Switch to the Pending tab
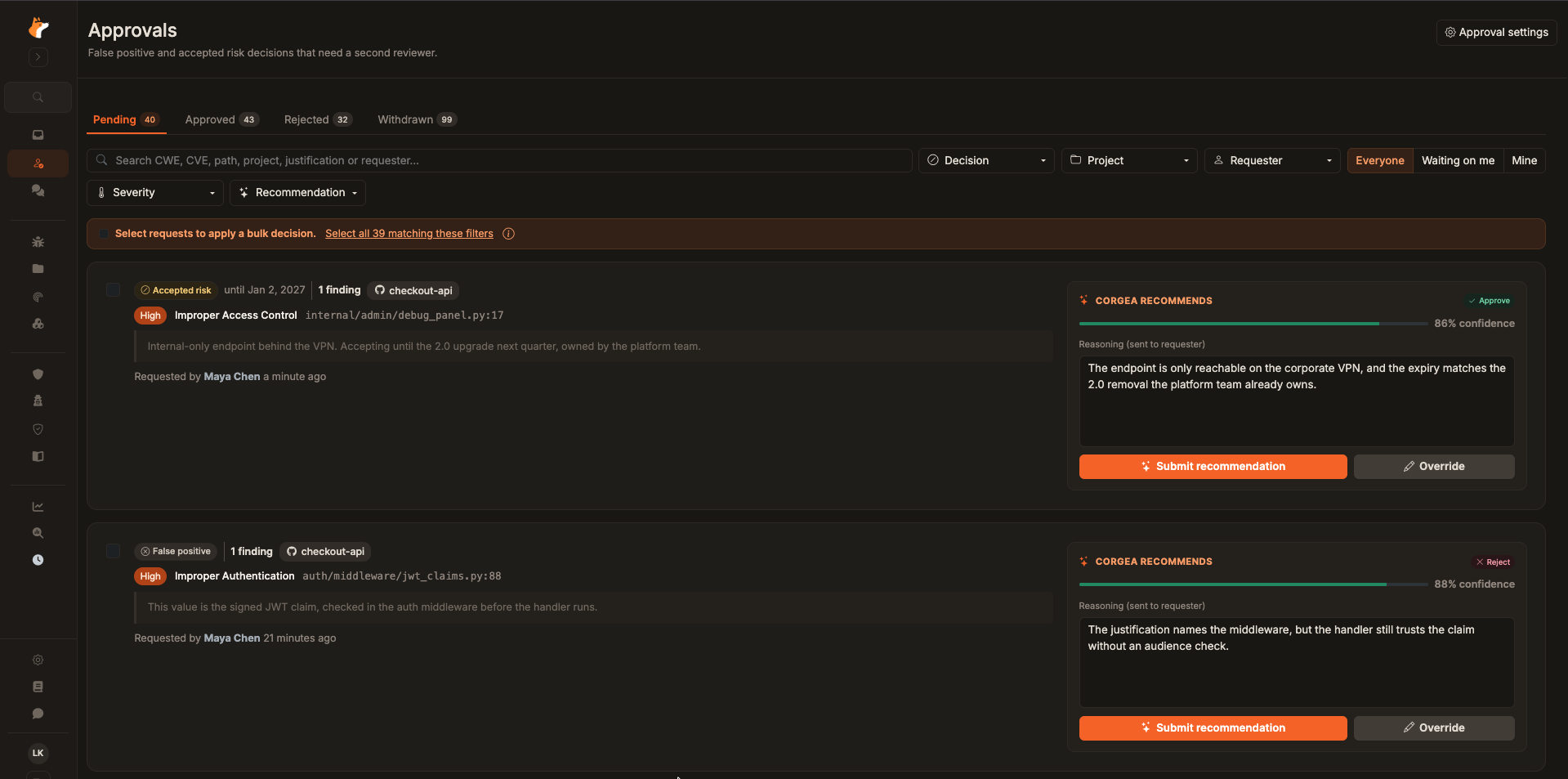Screen dimensions: 1568x779 tap(126, 119)
